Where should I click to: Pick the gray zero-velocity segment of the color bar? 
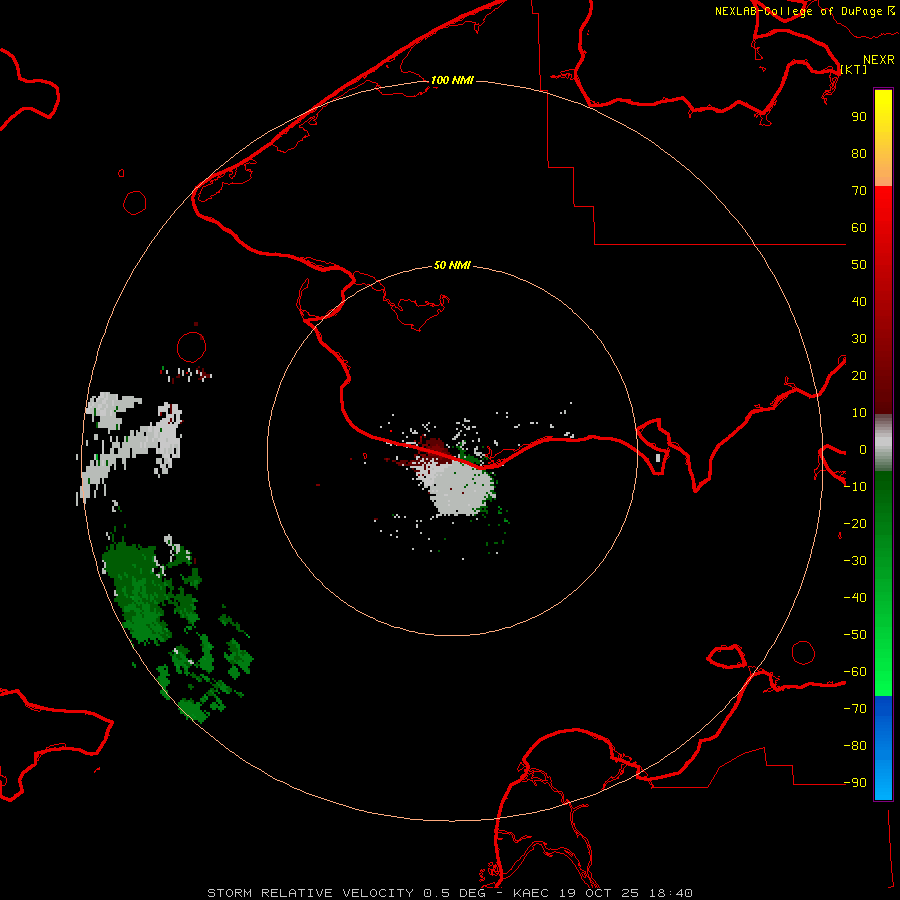click(x=883, y=443)
